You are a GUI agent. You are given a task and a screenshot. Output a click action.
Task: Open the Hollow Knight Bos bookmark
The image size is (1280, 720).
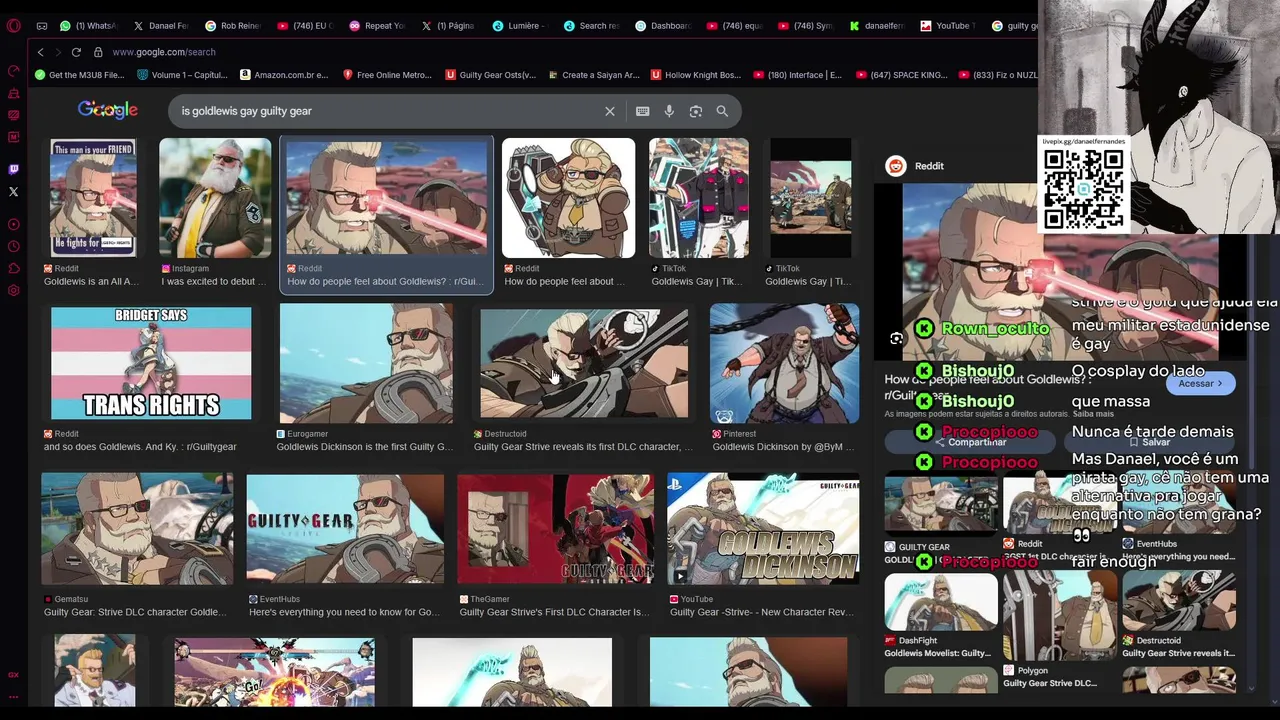coord(695,75)
